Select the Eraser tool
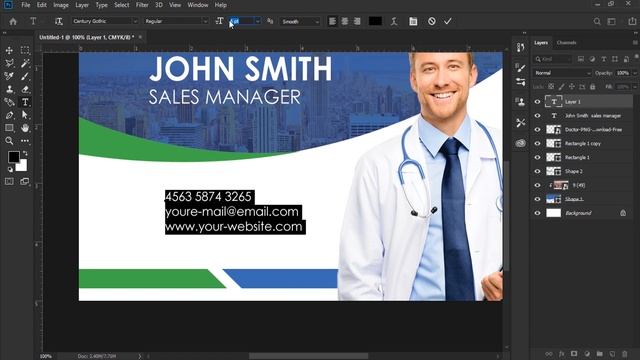The height and width of the screenshot is (360, 640). point(25,89)
